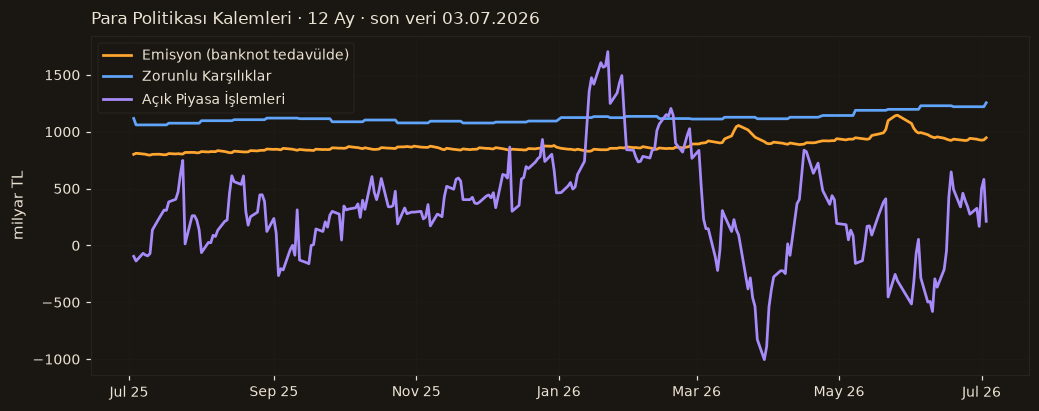
Task: Click the May 26 x-axis tick label
Action: 839,392
